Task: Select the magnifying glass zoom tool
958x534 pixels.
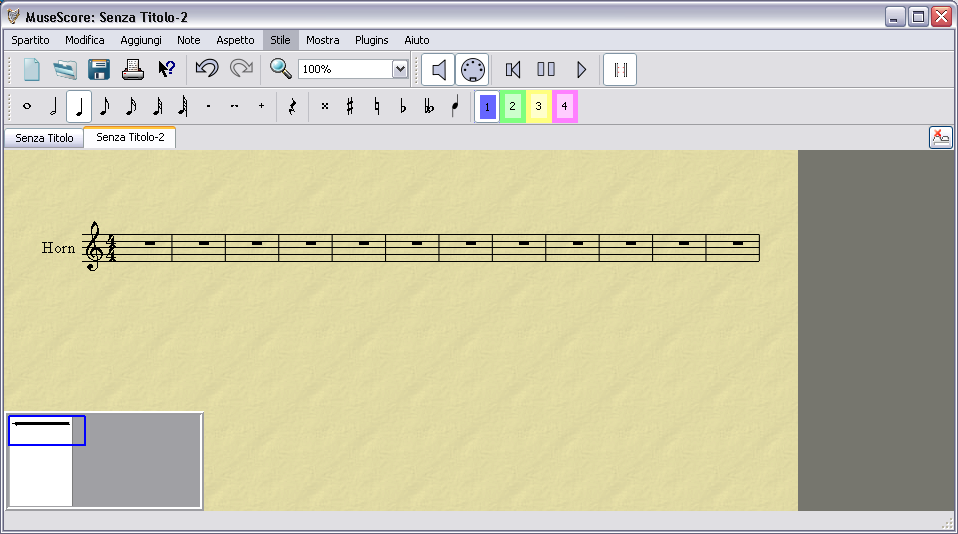Action: [x=280, y=68]
